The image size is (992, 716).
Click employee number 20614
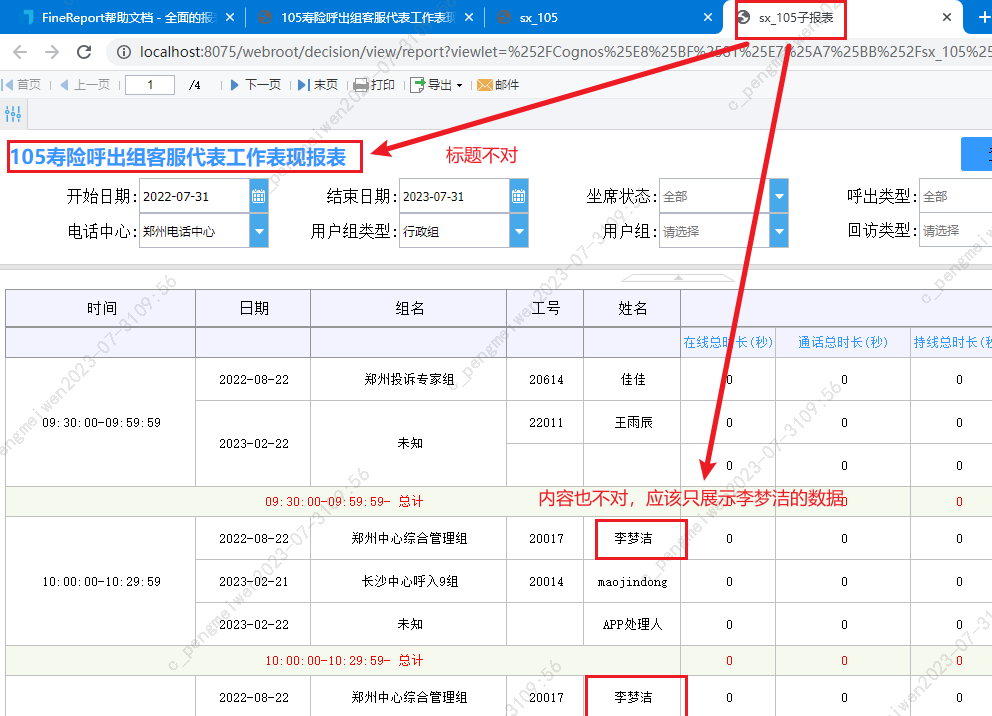(x=545, y=380)
